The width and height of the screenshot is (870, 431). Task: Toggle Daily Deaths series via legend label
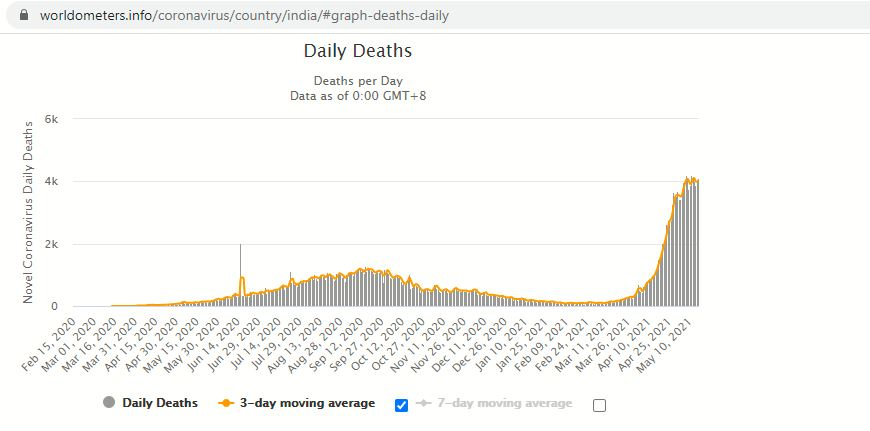coord(159,403)
